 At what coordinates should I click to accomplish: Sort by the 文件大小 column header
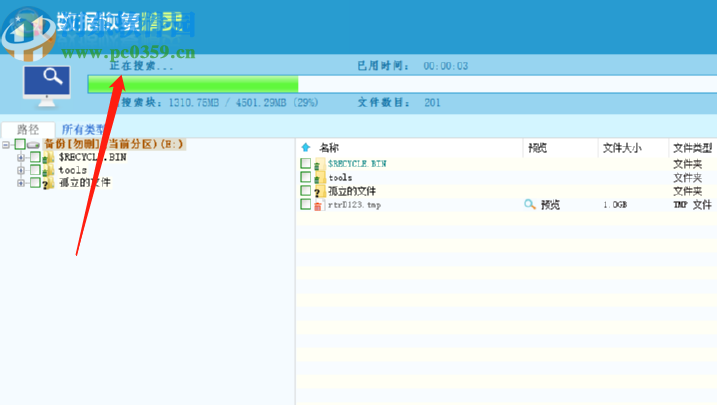[622, 148]
